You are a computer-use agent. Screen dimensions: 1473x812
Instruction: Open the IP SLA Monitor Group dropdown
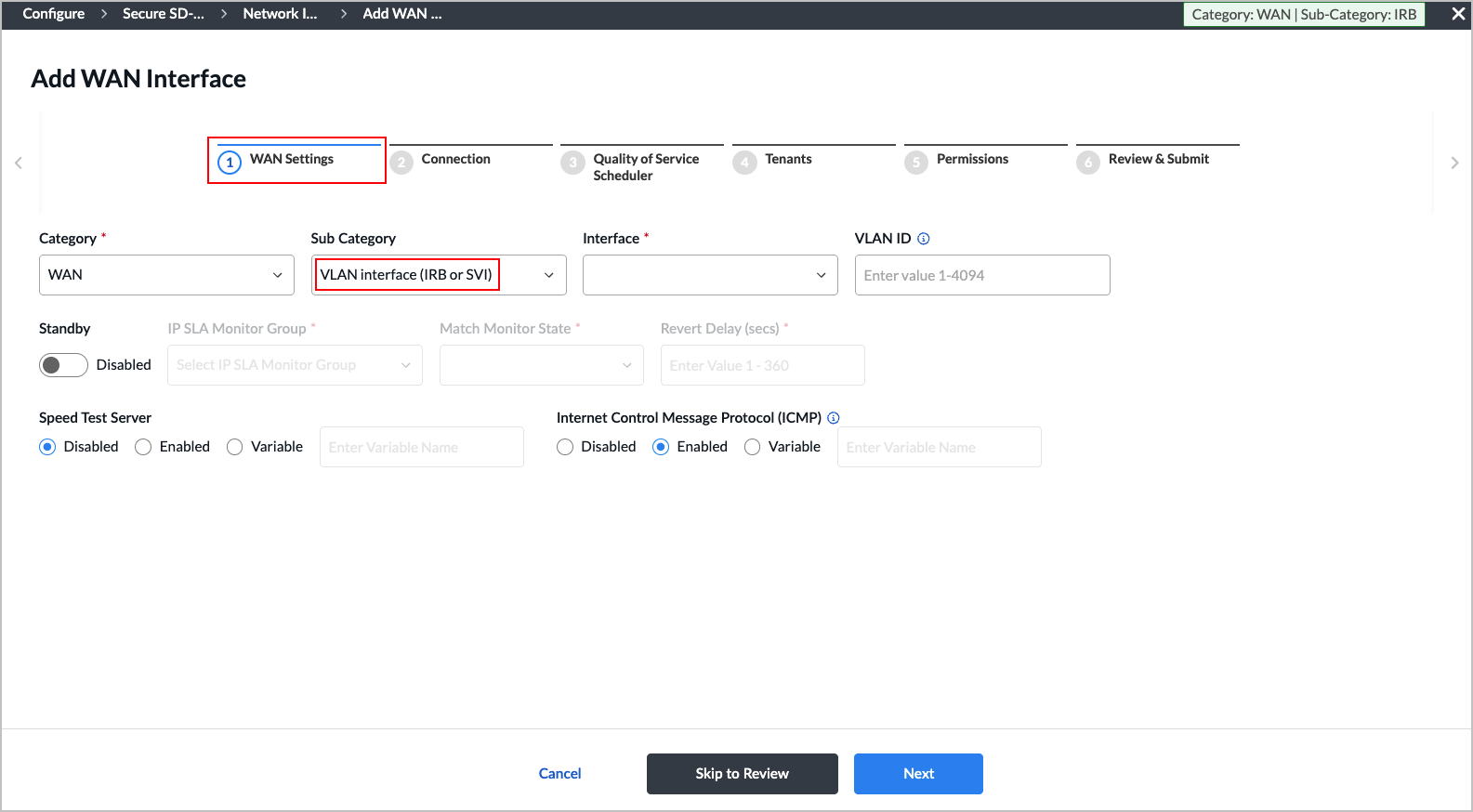(x=295, y=365)
